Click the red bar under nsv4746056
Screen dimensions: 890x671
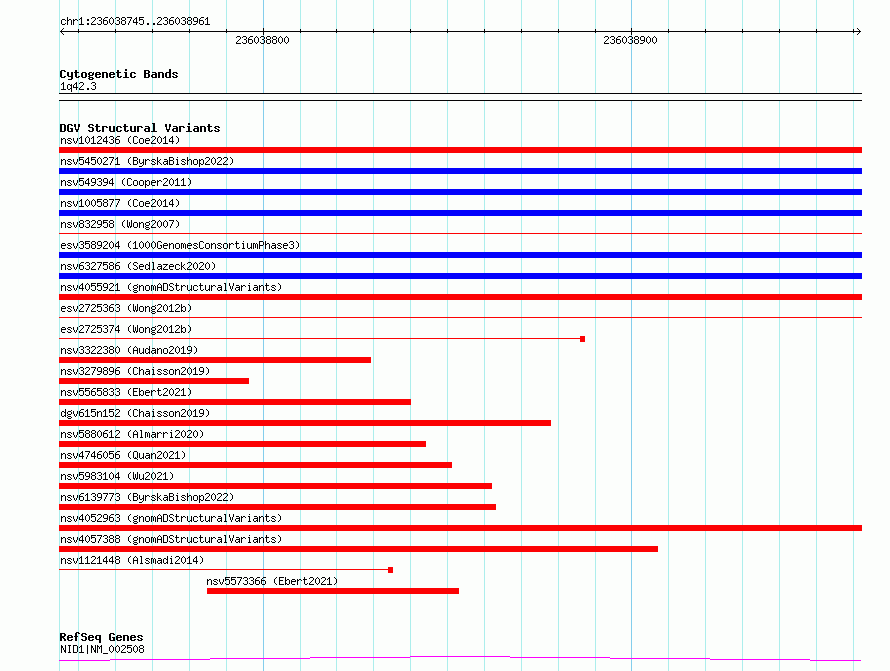tap(255, 465)
